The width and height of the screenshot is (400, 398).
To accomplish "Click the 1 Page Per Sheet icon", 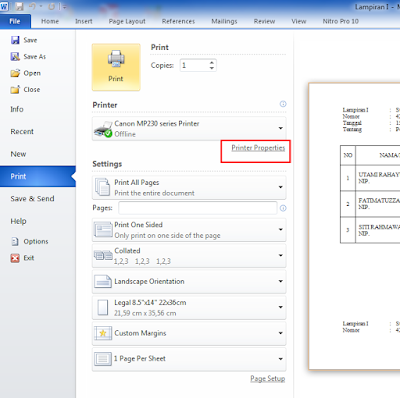I will tap(103, 359).
